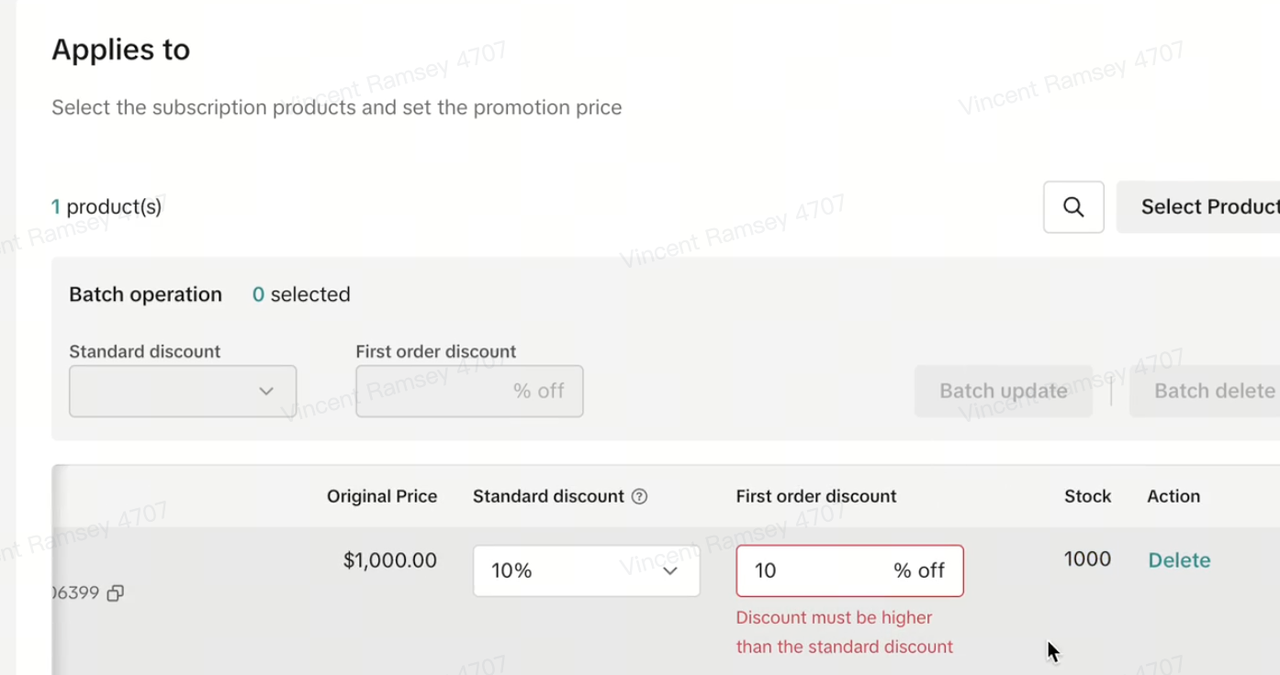Click the table's First order discount column header
Screen dimensions: 1280x675
[x=815, y=496]
